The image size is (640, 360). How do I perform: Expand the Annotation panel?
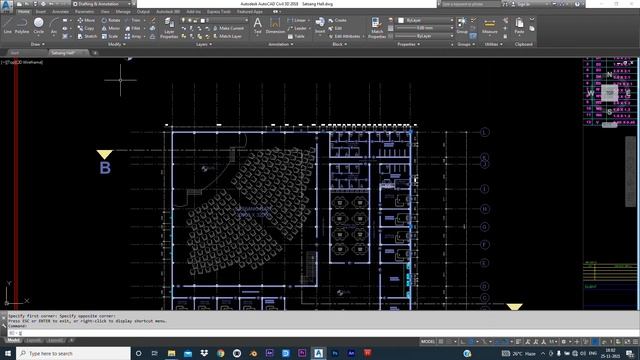(280, 44)
